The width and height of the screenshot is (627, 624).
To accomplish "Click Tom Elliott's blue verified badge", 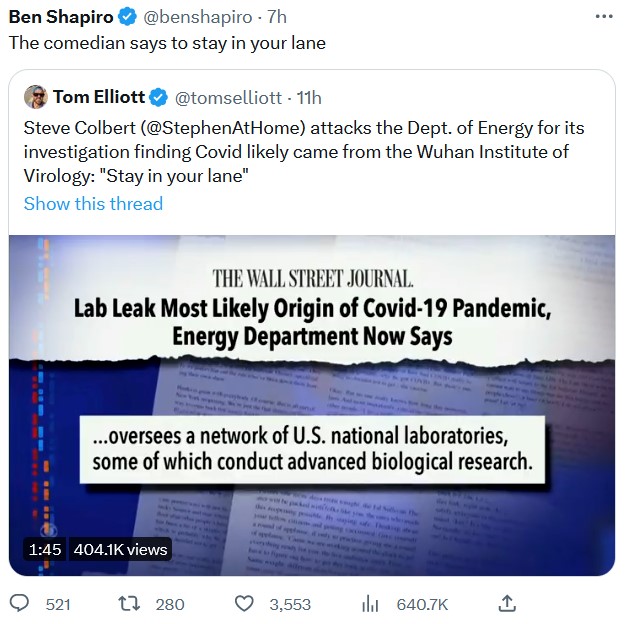I will tap(160, 97).
